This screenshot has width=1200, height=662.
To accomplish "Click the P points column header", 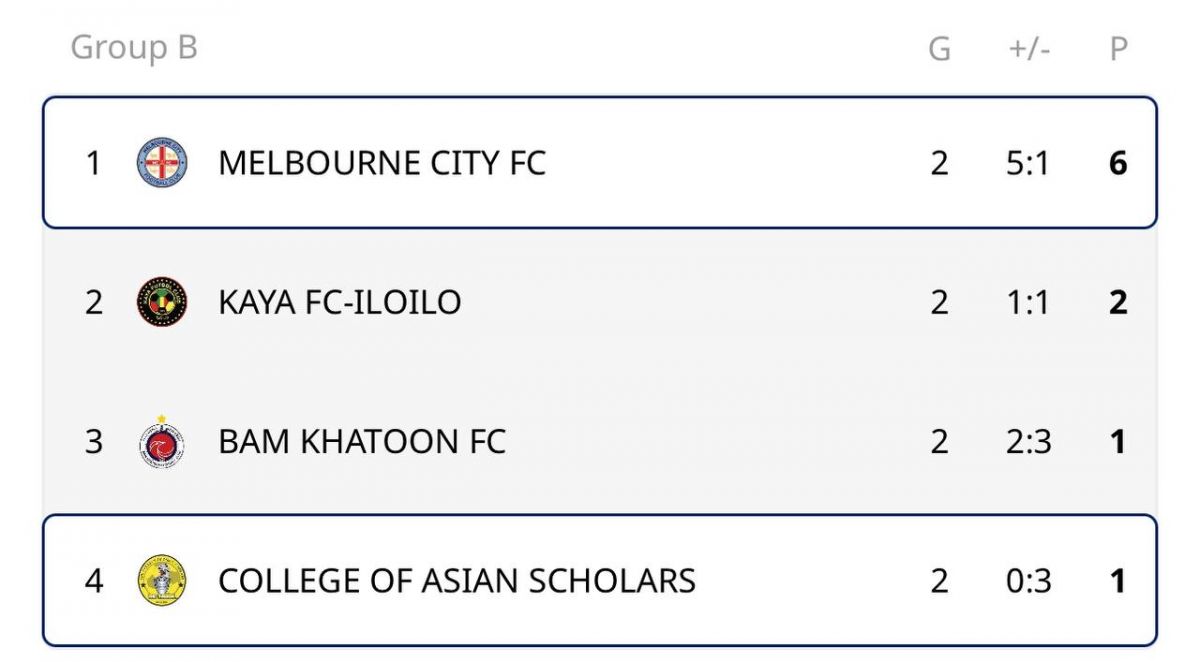I will 1119,49.
